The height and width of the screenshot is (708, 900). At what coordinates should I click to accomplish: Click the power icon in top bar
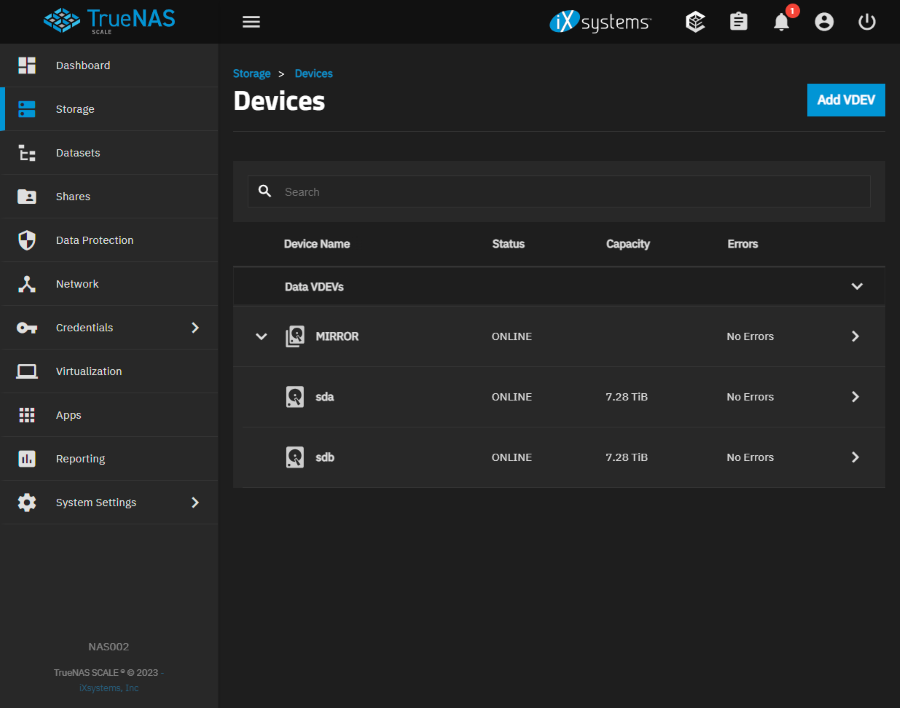pos(867,22)
